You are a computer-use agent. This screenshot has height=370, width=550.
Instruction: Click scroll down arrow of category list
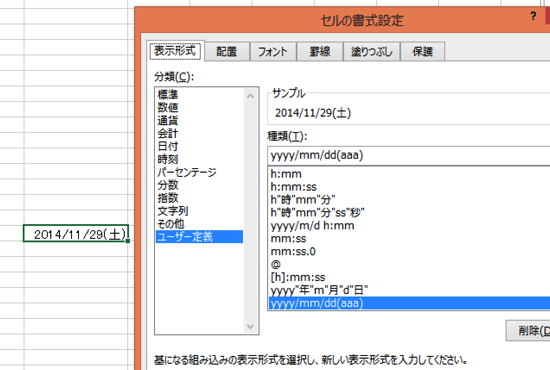tap(250, 327)
